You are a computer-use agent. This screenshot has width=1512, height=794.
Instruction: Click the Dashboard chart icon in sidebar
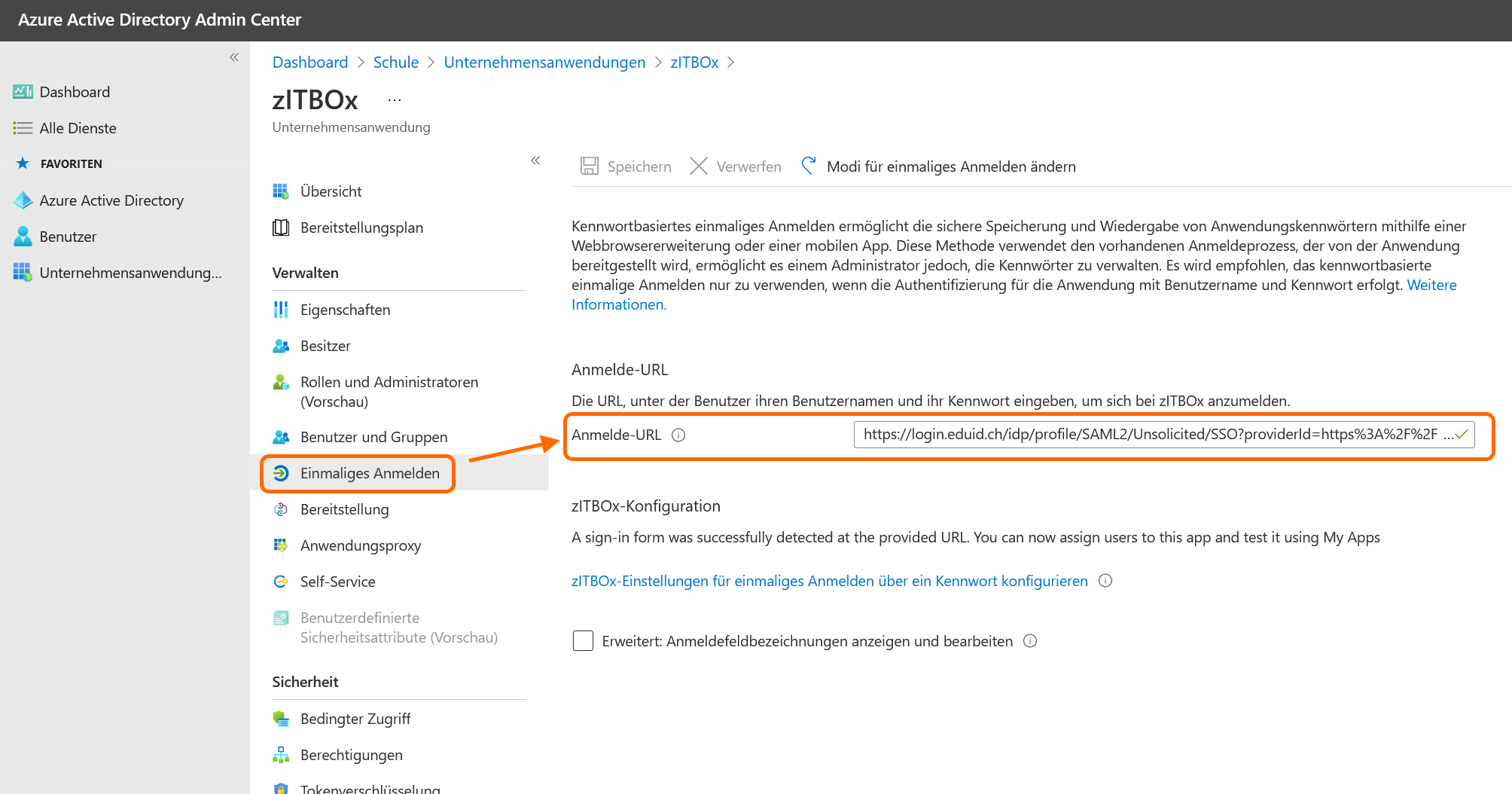pyautogui.click(x=23, y=92)
